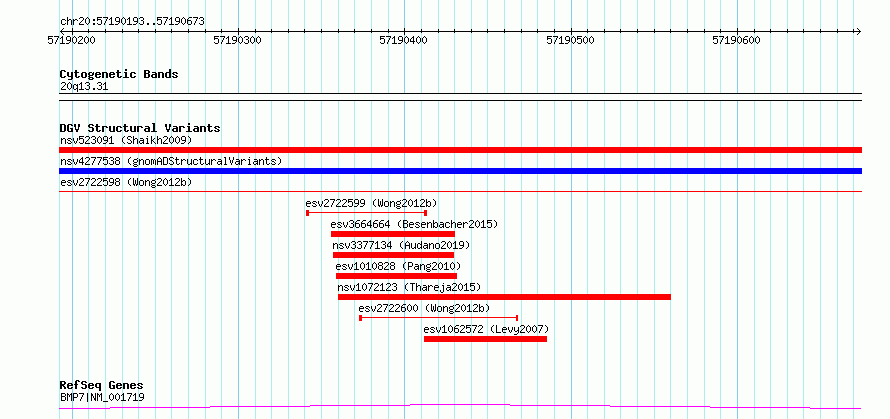Image resolution: width=890 pixels, height=419 pixels.
Task: Select the esv3664664 red variant bar
Action: point(393,234)
